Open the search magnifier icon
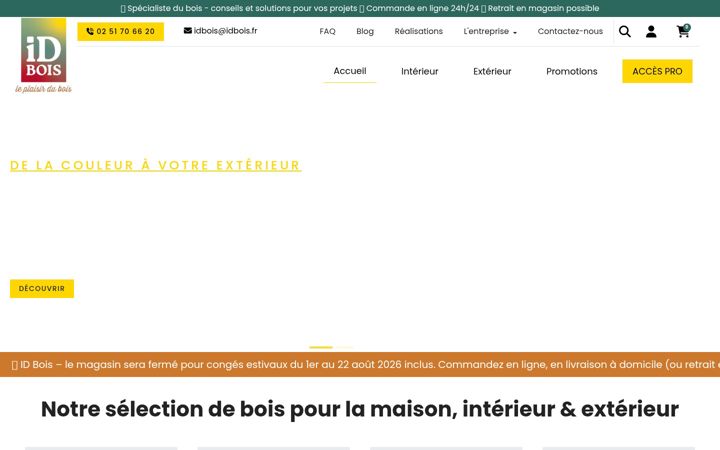Image resolution: width=720 pixels, height=450 pixels. 624,31
